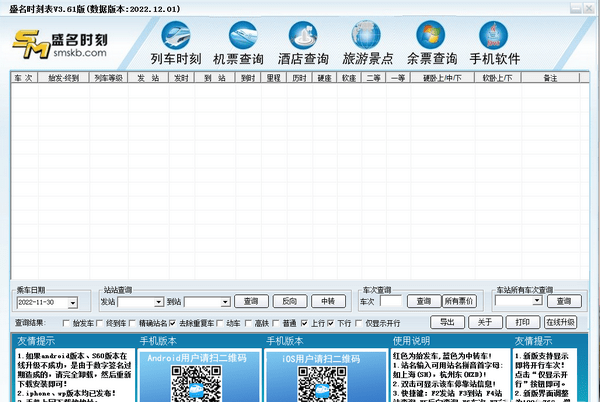Click the 盛名时刻 smskb.com logo
600x402 pixels.
click(58, 46)
